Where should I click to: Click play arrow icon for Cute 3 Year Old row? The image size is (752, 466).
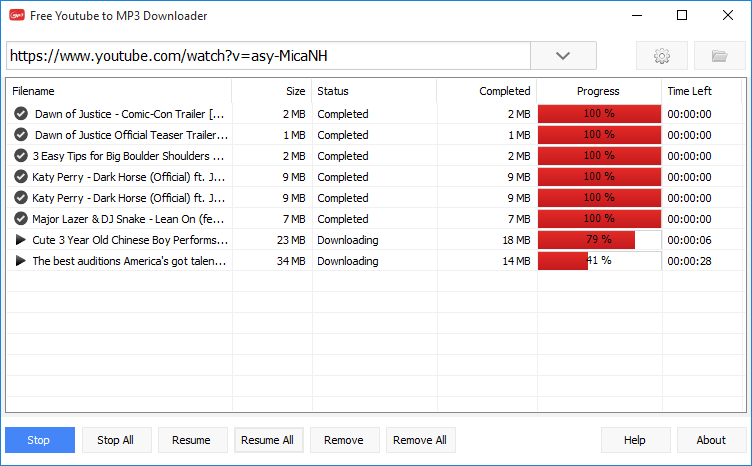21,240
